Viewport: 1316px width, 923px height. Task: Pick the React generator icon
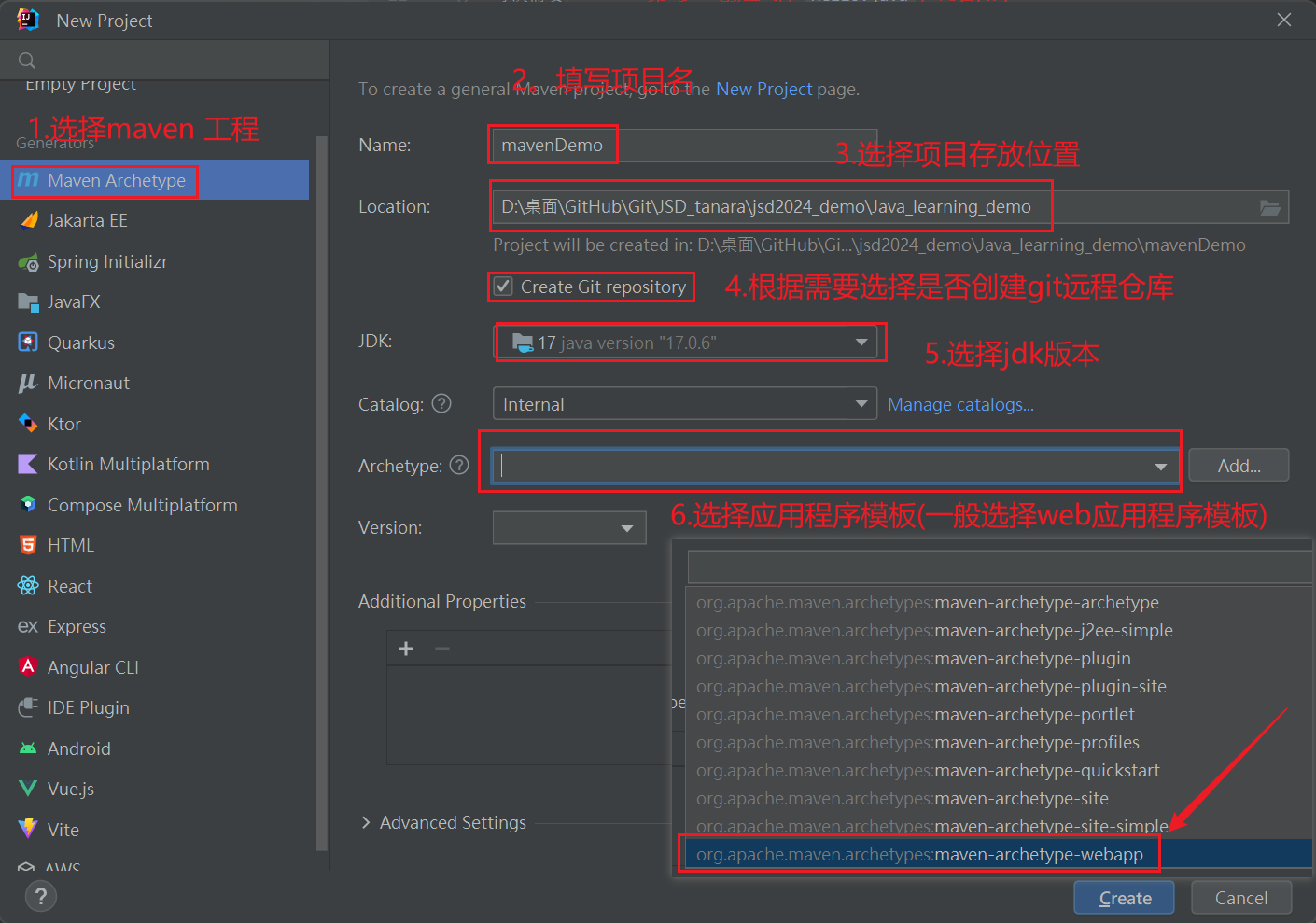[x=29, y=586]
